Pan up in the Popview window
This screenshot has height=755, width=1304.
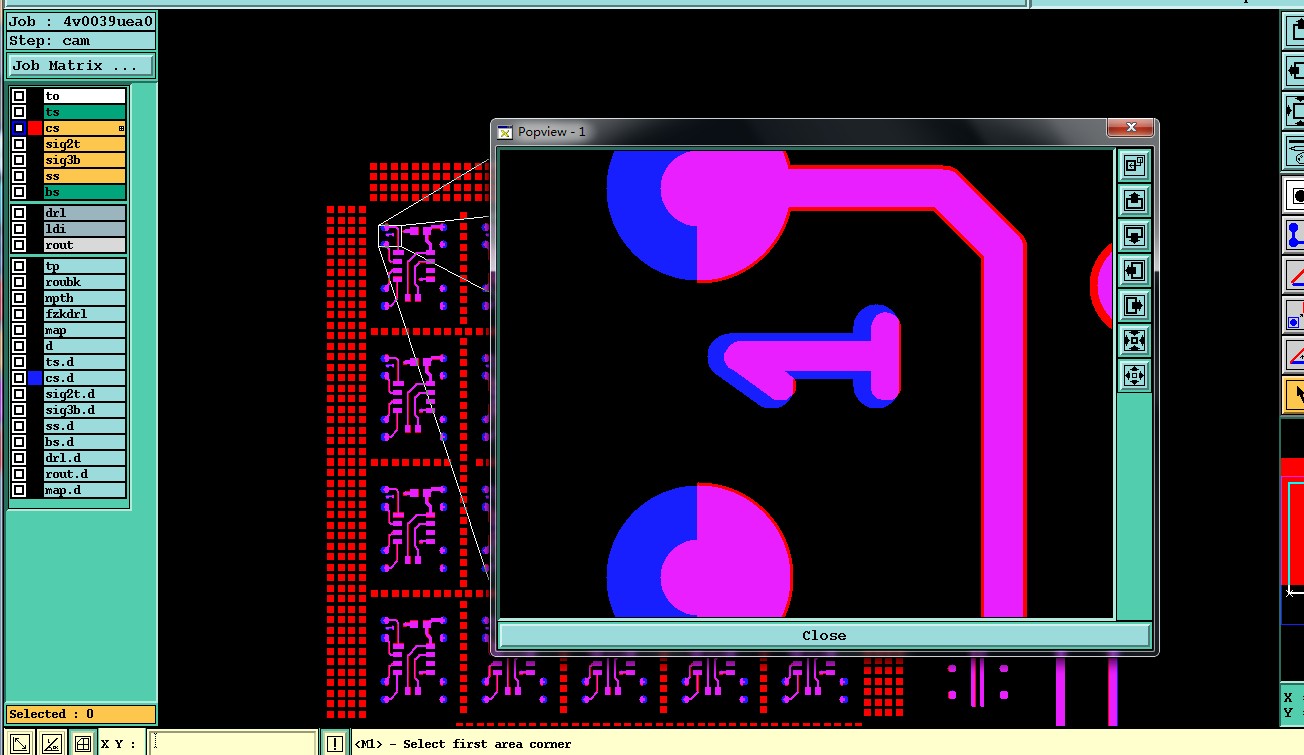click(1134, 200)
